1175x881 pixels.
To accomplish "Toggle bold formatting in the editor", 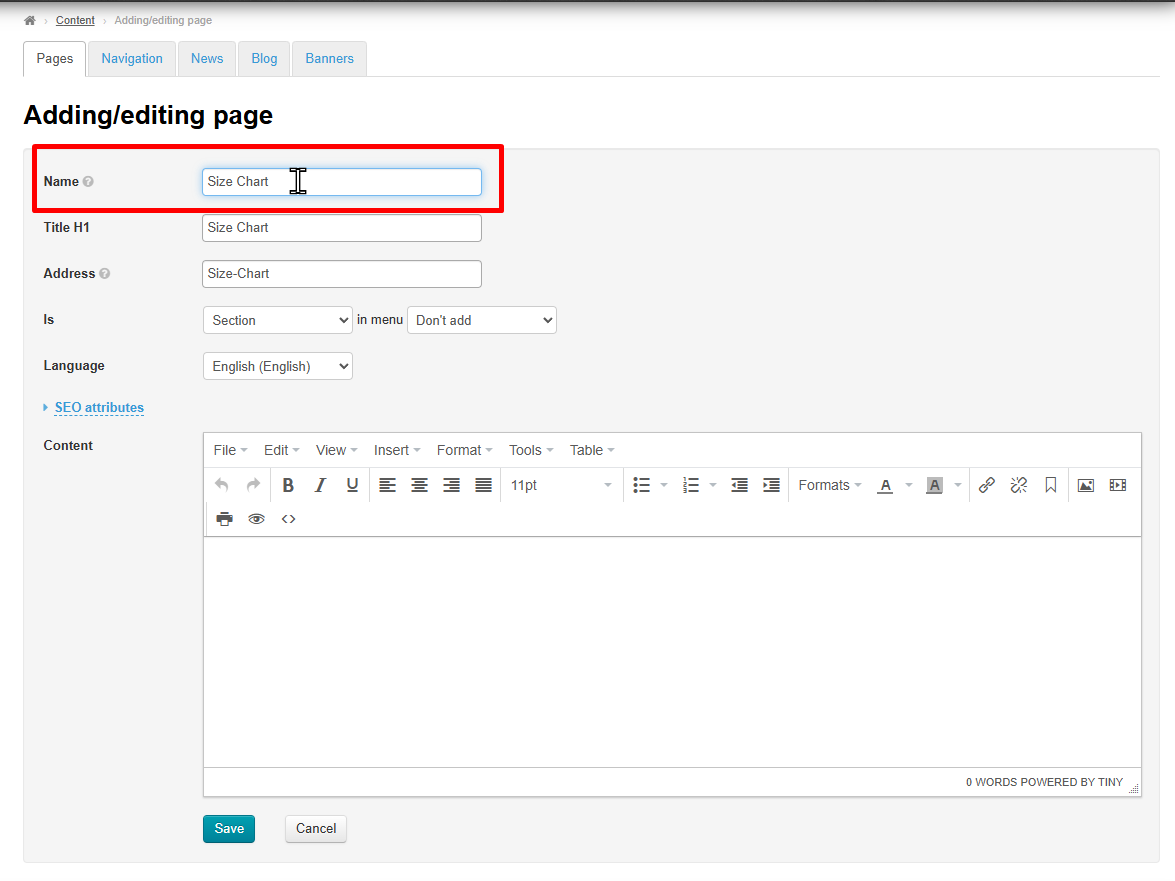I will (288, 485).
